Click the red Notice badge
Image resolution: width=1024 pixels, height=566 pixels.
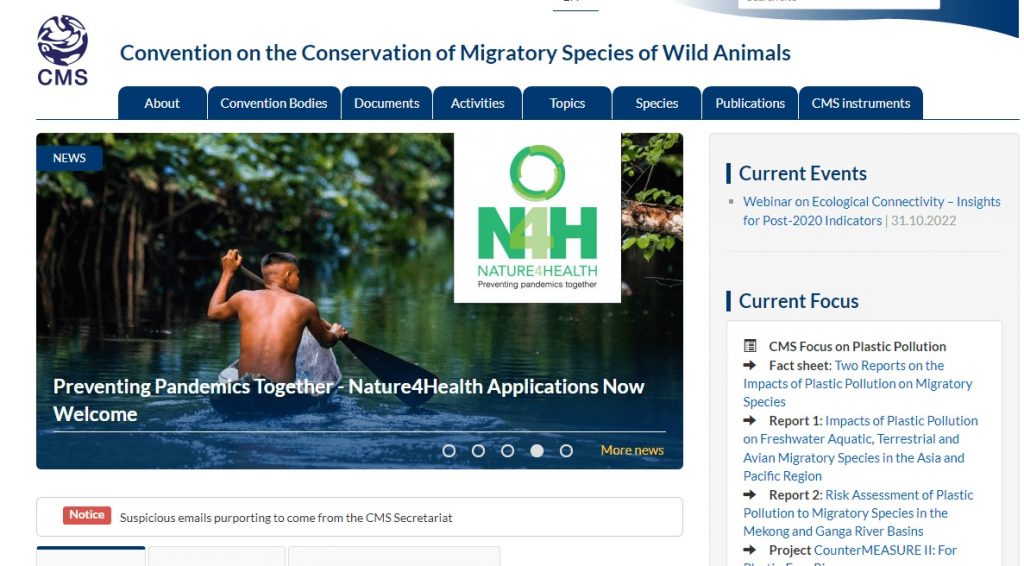[86, 515]
